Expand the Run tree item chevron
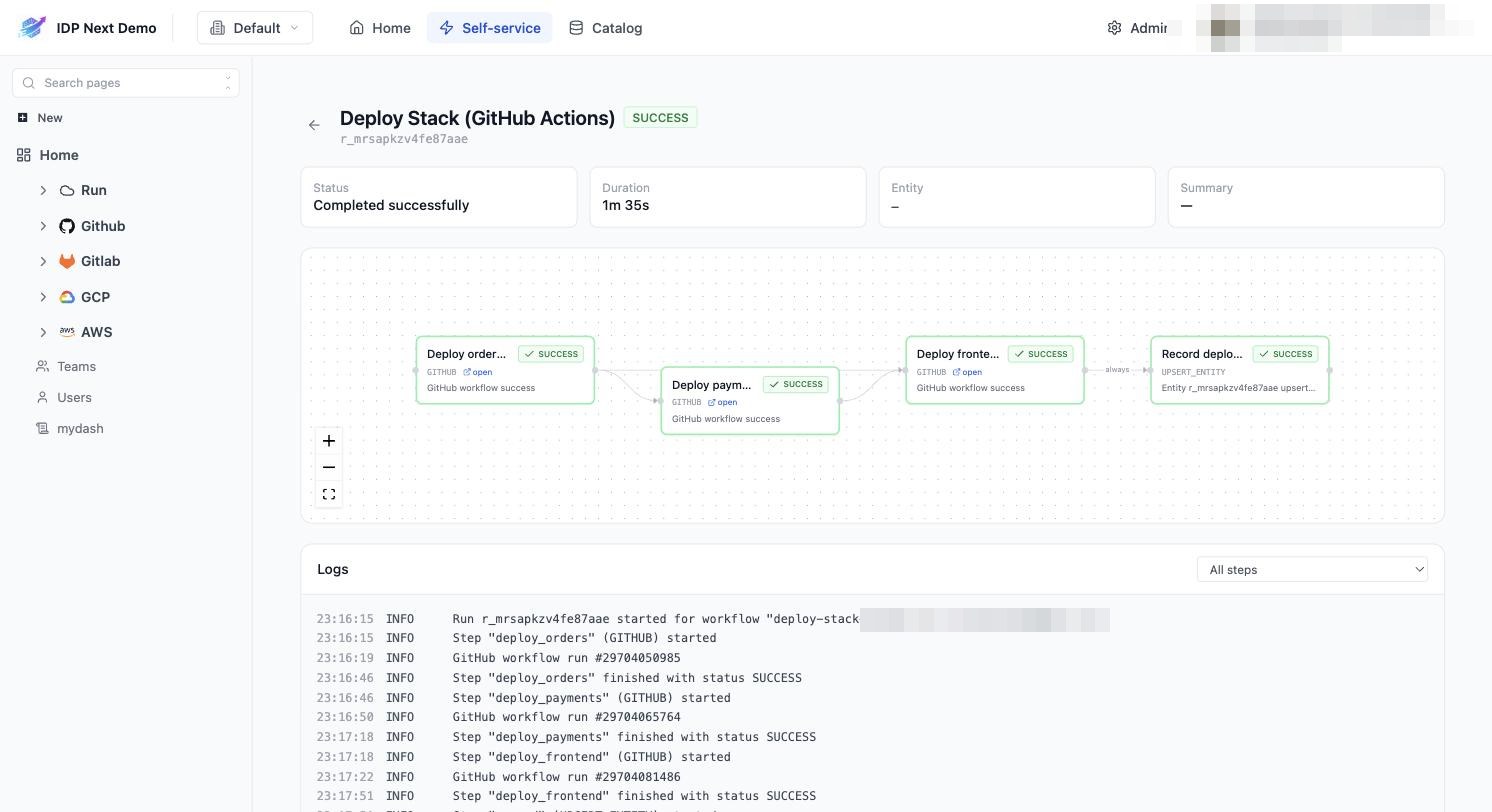 click(x=43, y=190)
